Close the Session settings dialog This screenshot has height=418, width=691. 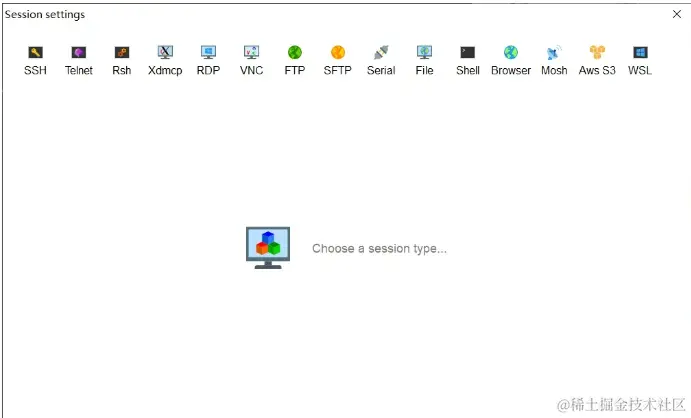(x=677, y=14)
